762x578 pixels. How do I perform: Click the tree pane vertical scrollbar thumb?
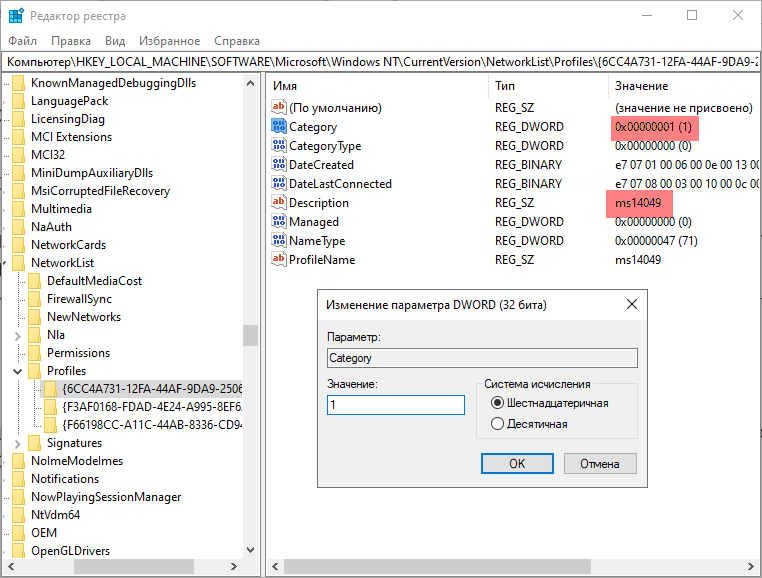(250, 335)
